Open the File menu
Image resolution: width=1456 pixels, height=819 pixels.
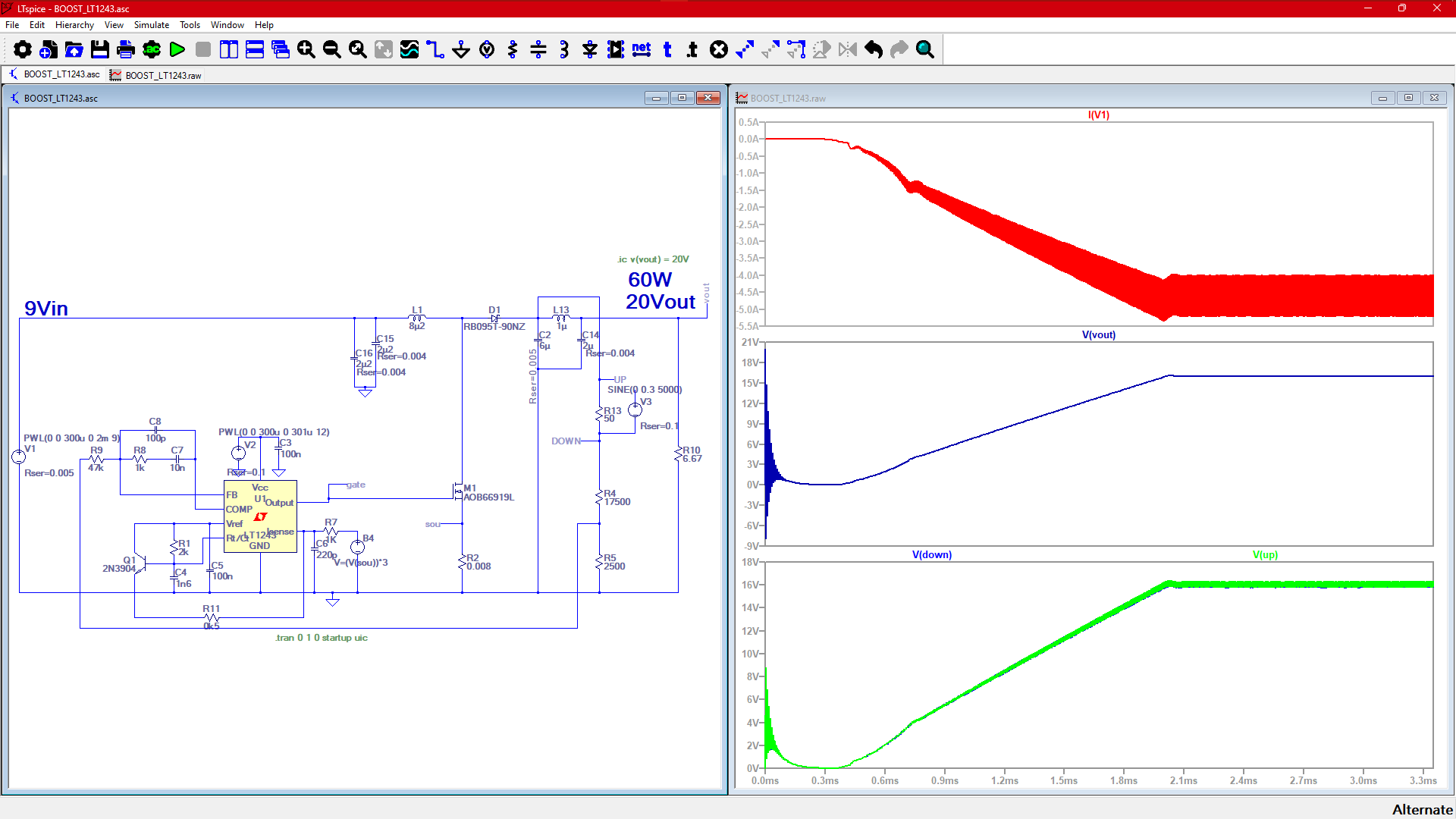pos(12,25)
